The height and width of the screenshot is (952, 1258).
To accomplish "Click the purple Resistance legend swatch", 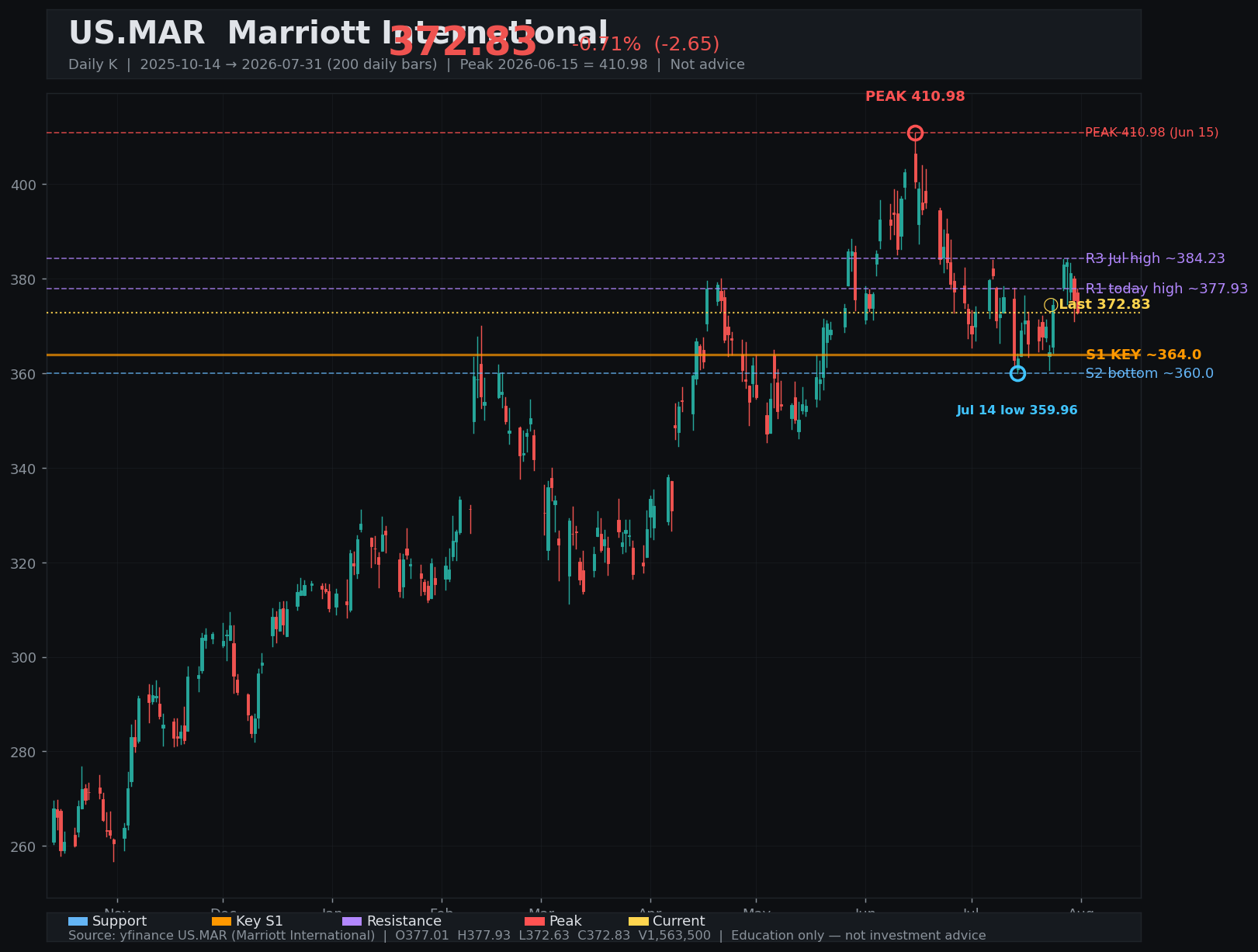I will [x=352, y=921].
